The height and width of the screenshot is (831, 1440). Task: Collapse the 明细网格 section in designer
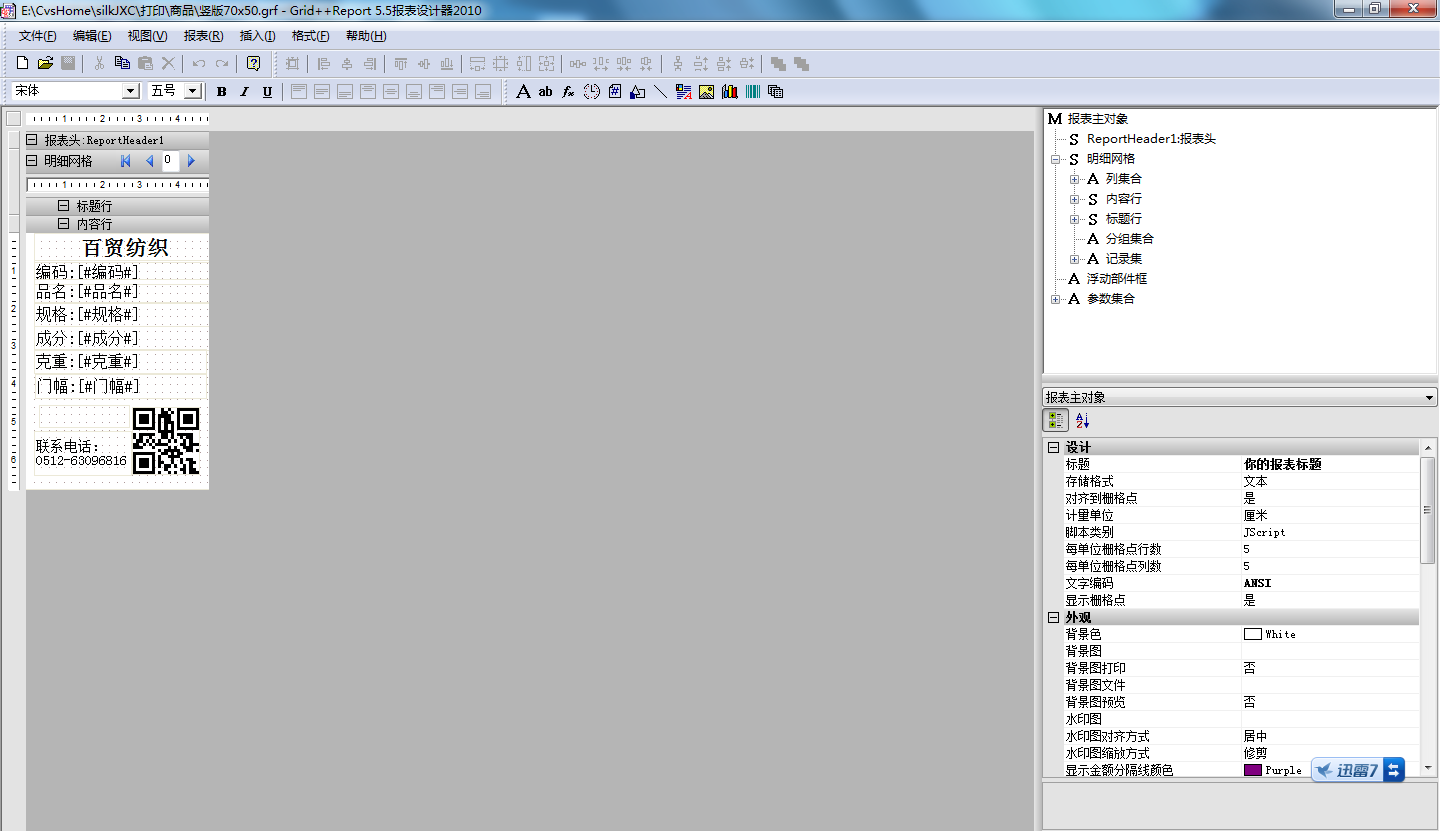coord(32,161)
